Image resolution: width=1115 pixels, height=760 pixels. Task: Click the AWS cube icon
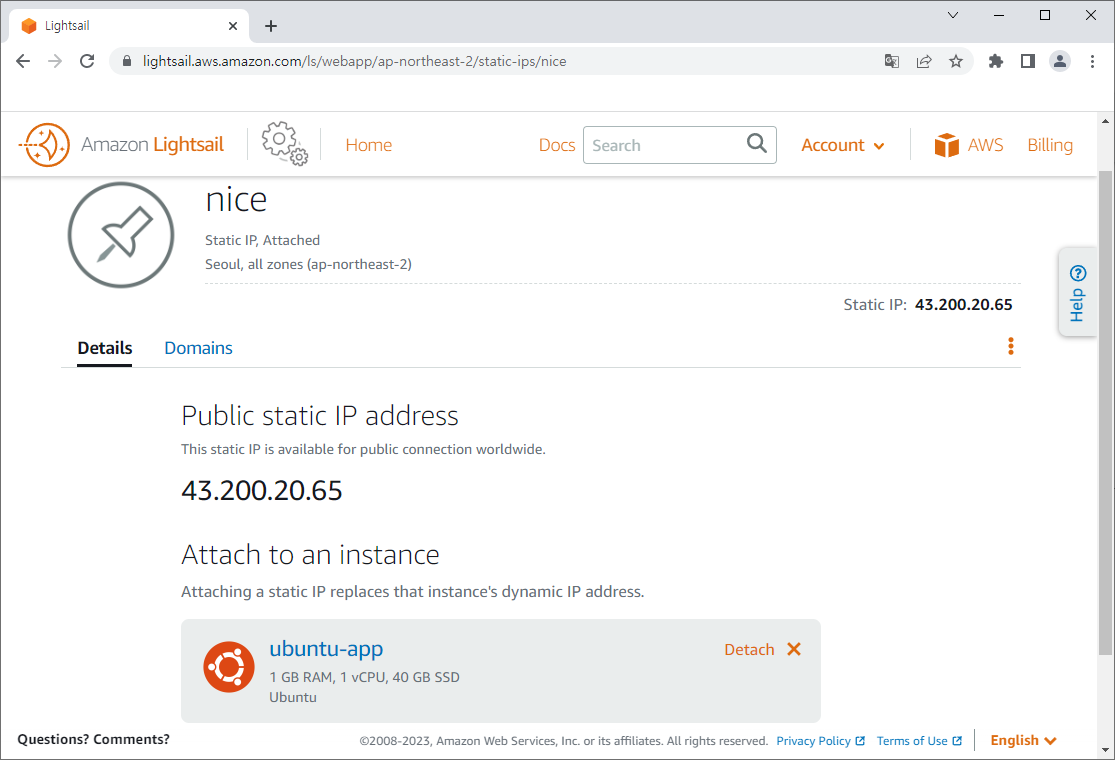click(x=946, y=145)
